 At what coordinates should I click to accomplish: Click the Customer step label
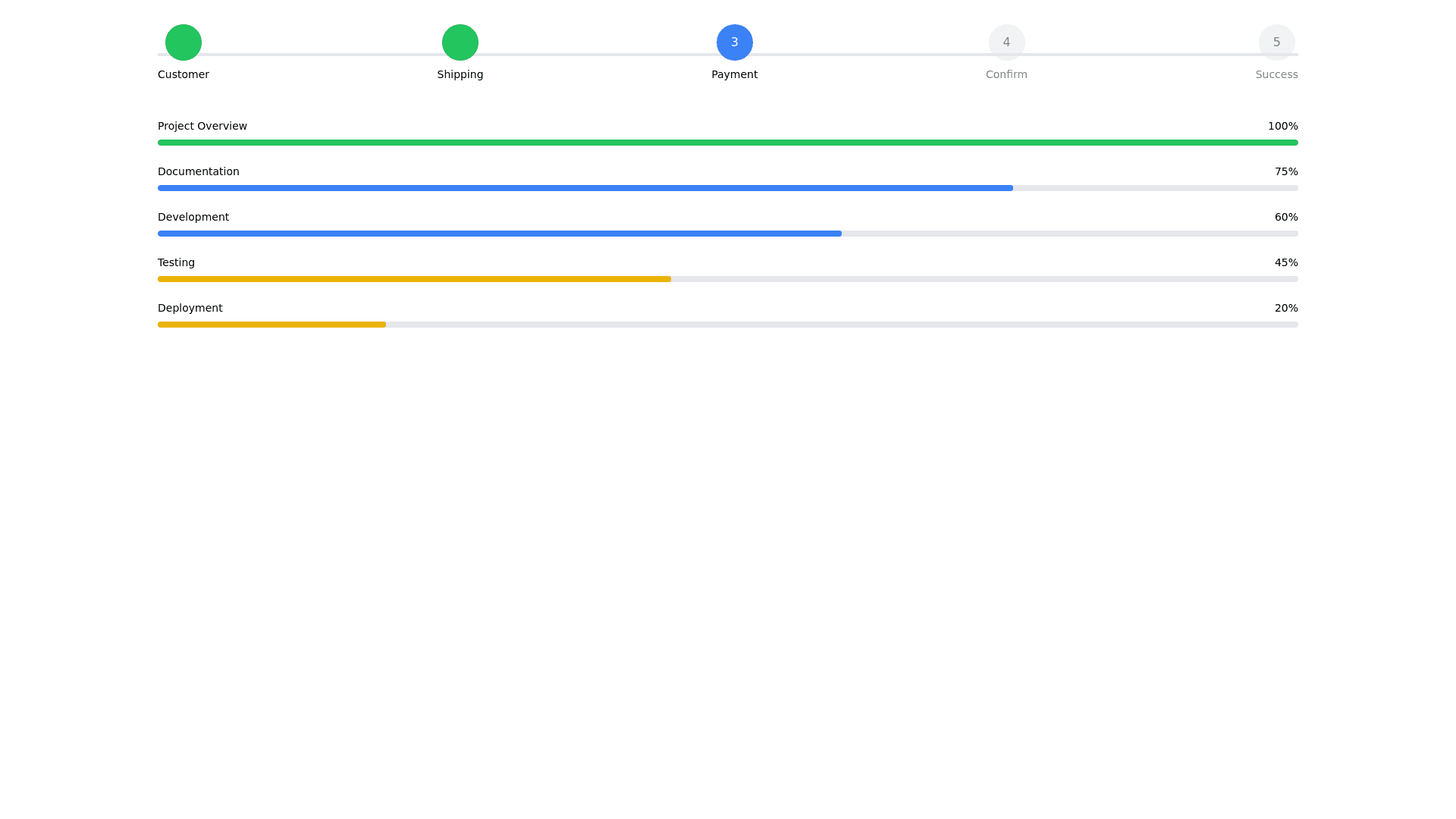[184, 74]
